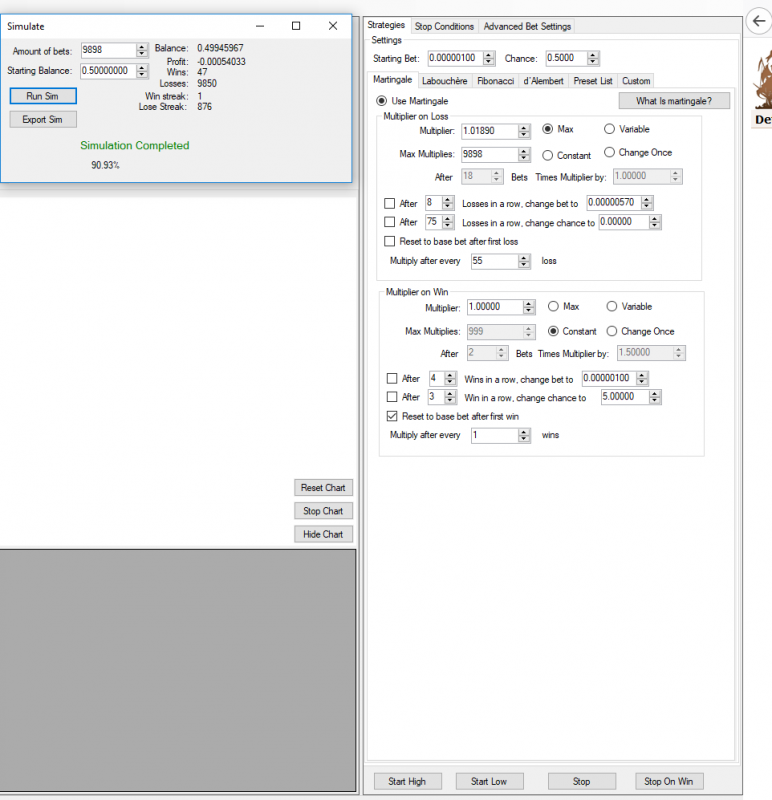Image resolution: width=772 pixels, height=800 pixels.
Task: Click the Stop Chart button
Action: pyautogui.click(x=323, y=511)
